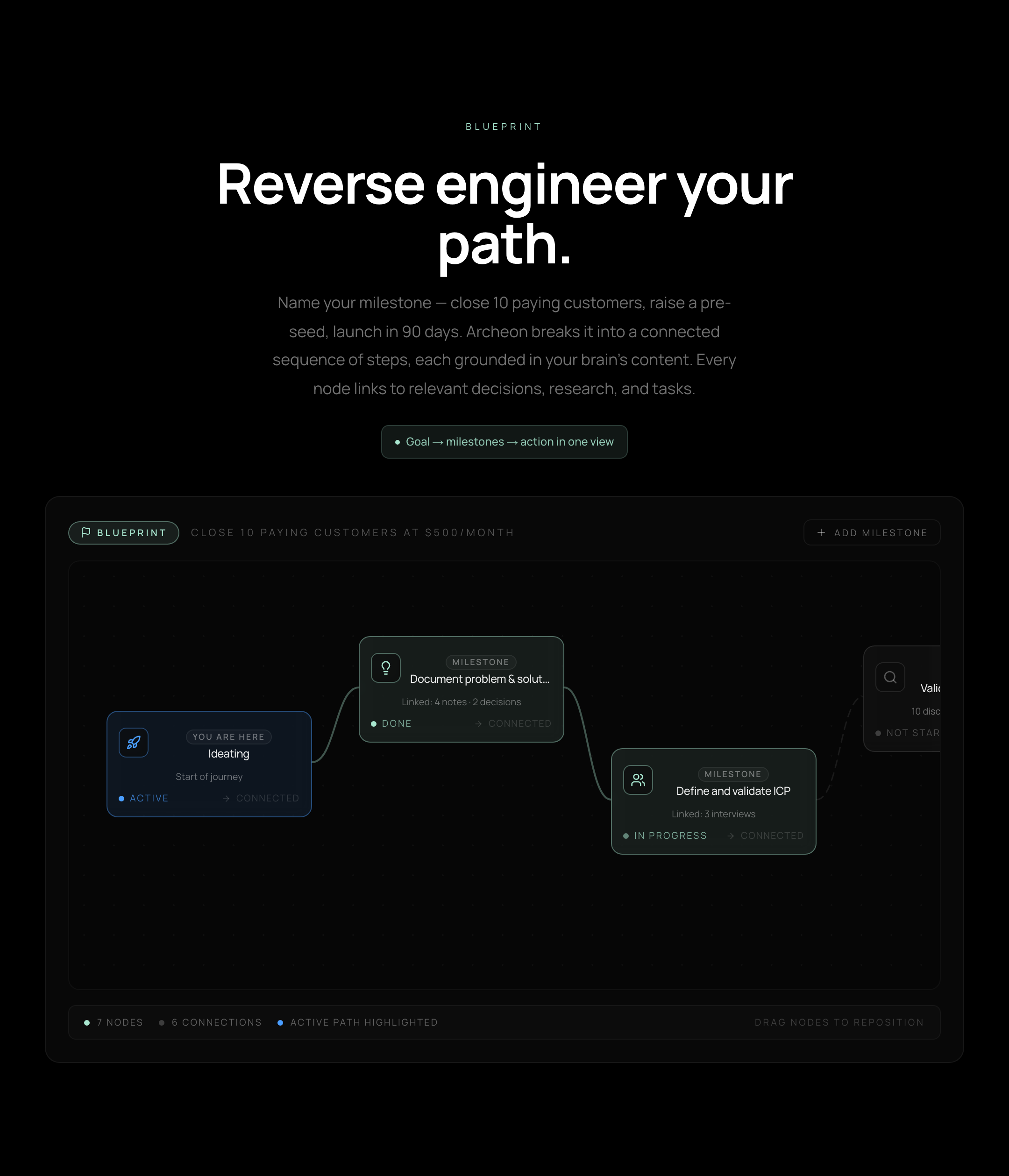This screenshot has width=1009, height=1176.
Task: Click the lightbulb icon on Document problem node
Action: tap(385, 667)
